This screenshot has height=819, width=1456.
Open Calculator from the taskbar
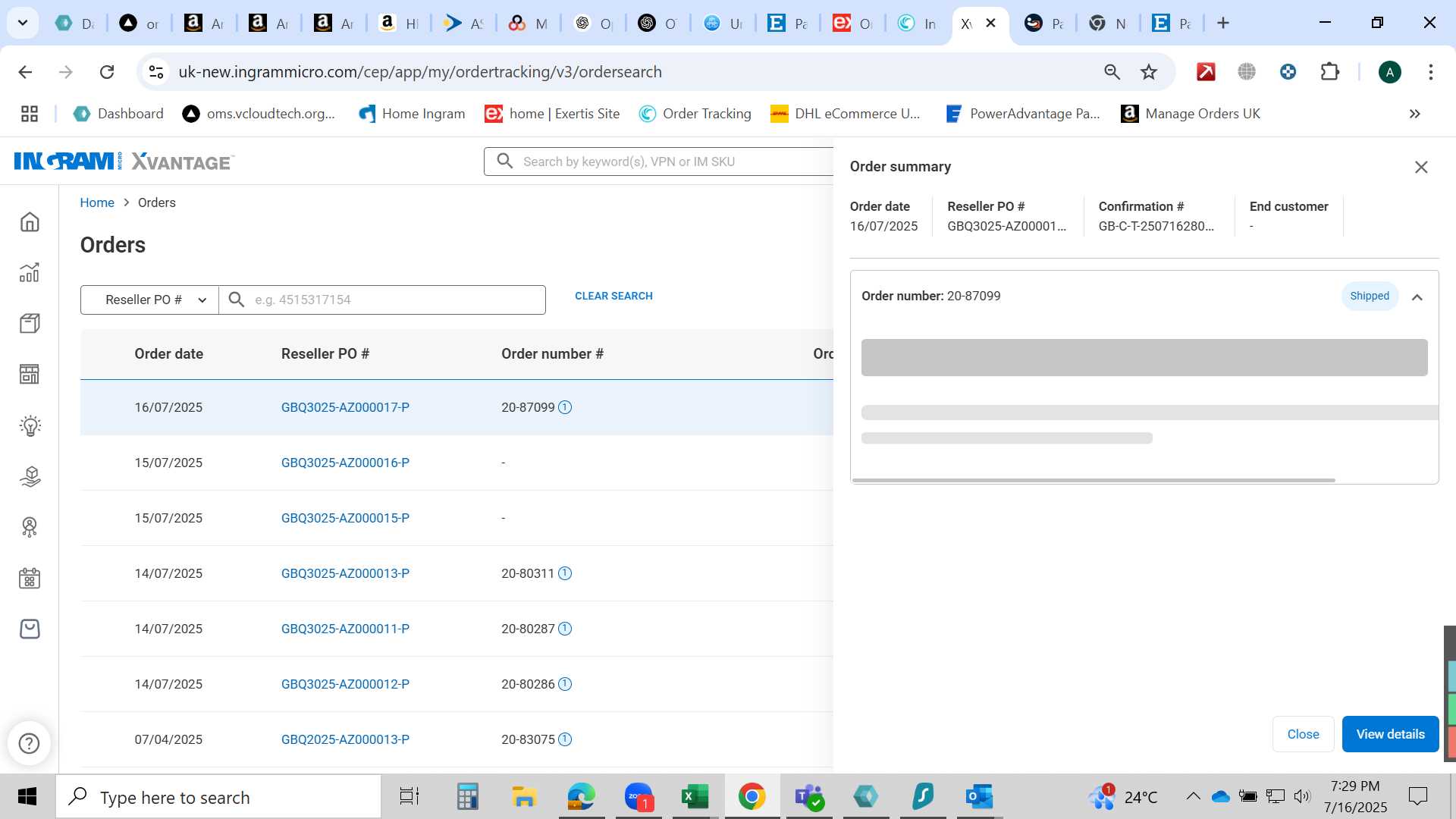[x=467, y=797]
